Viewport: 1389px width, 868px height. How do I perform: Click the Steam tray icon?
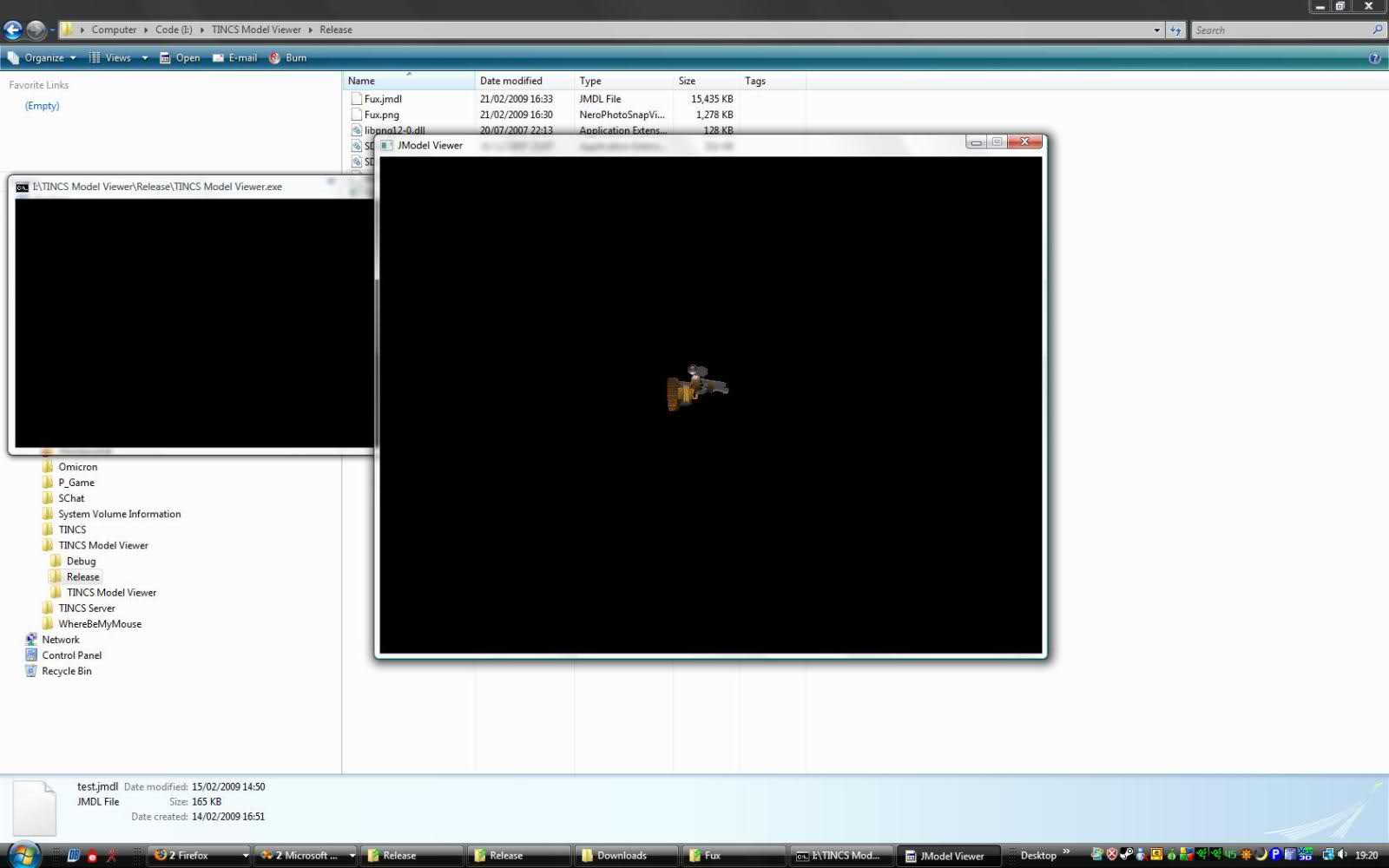coord(1126,855)
